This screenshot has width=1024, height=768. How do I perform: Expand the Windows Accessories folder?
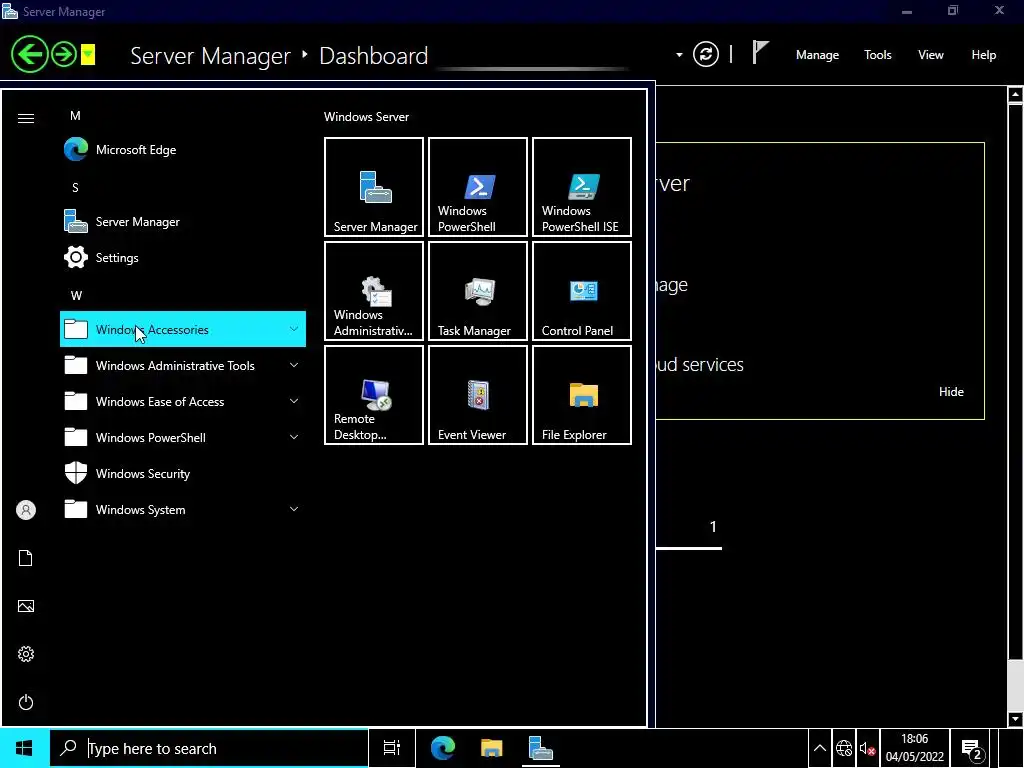click(x=183, y=329)
